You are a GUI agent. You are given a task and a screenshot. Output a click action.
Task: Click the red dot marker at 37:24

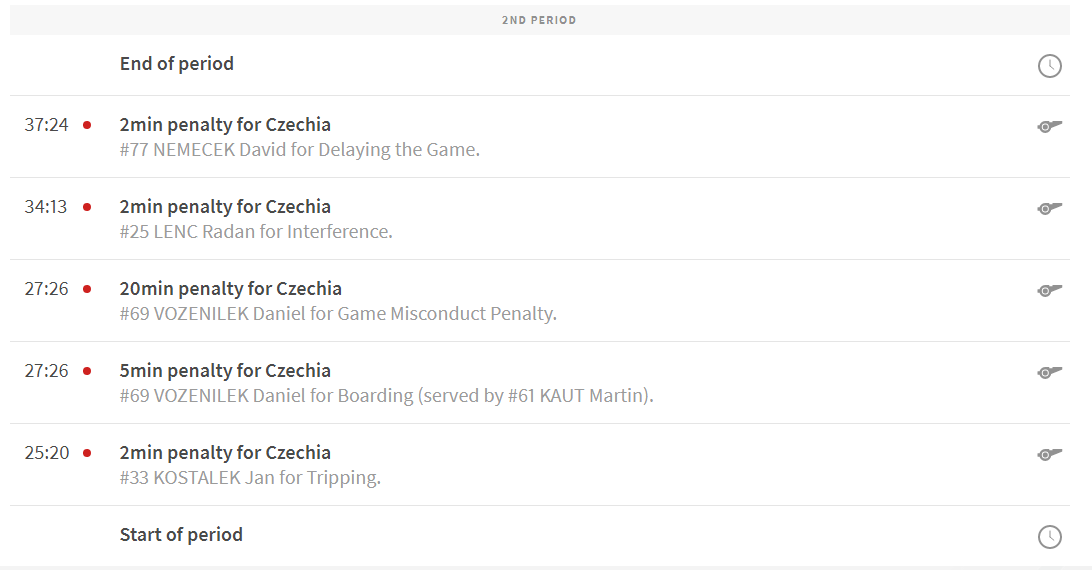click(87, 125)
